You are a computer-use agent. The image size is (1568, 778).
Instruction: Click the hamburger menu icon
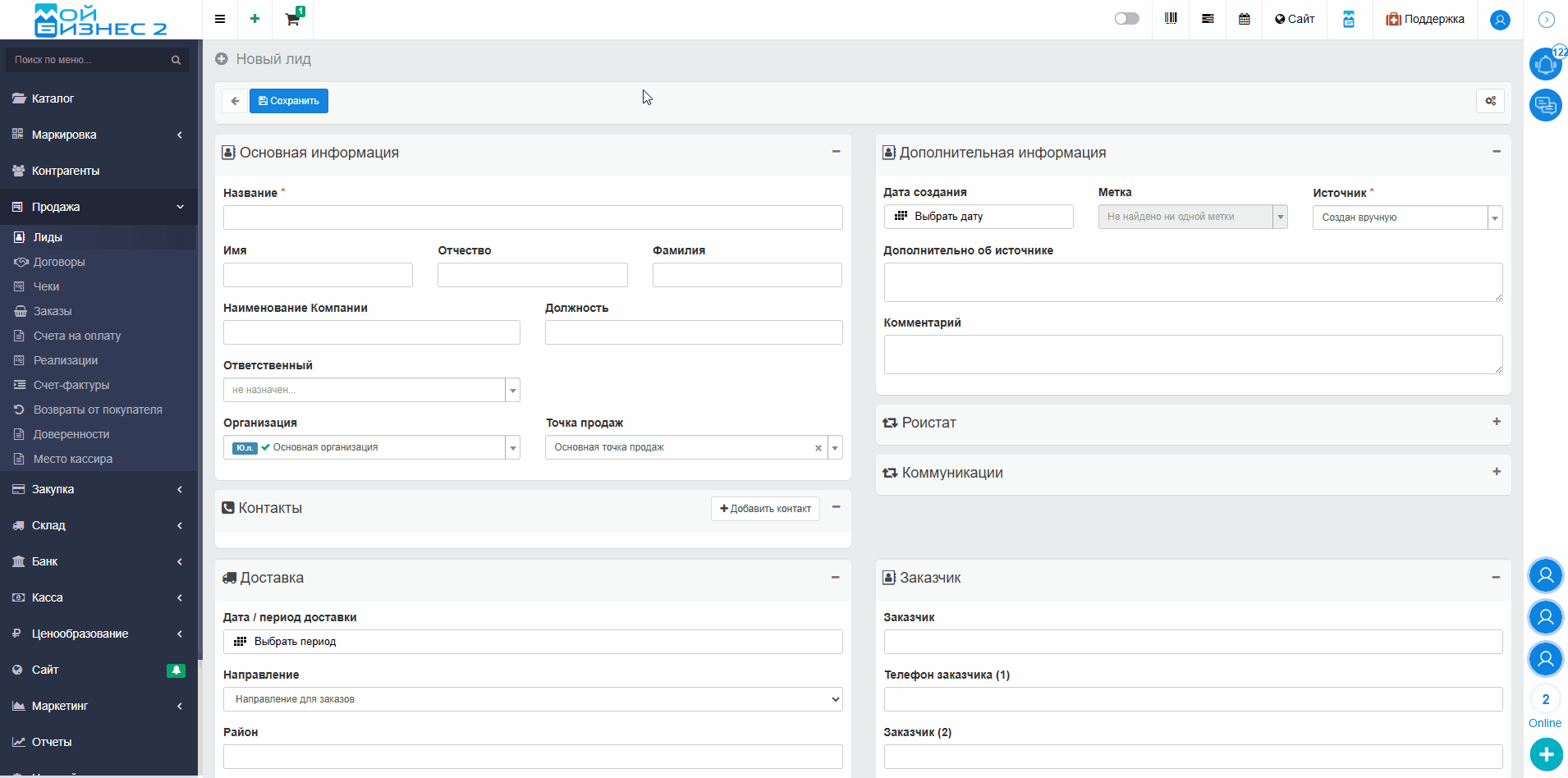[x=220, y=19]
